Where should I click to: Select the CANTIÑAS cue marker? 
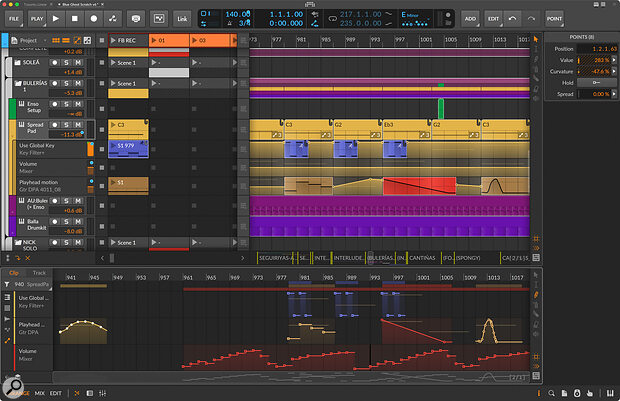pos(422,258)
